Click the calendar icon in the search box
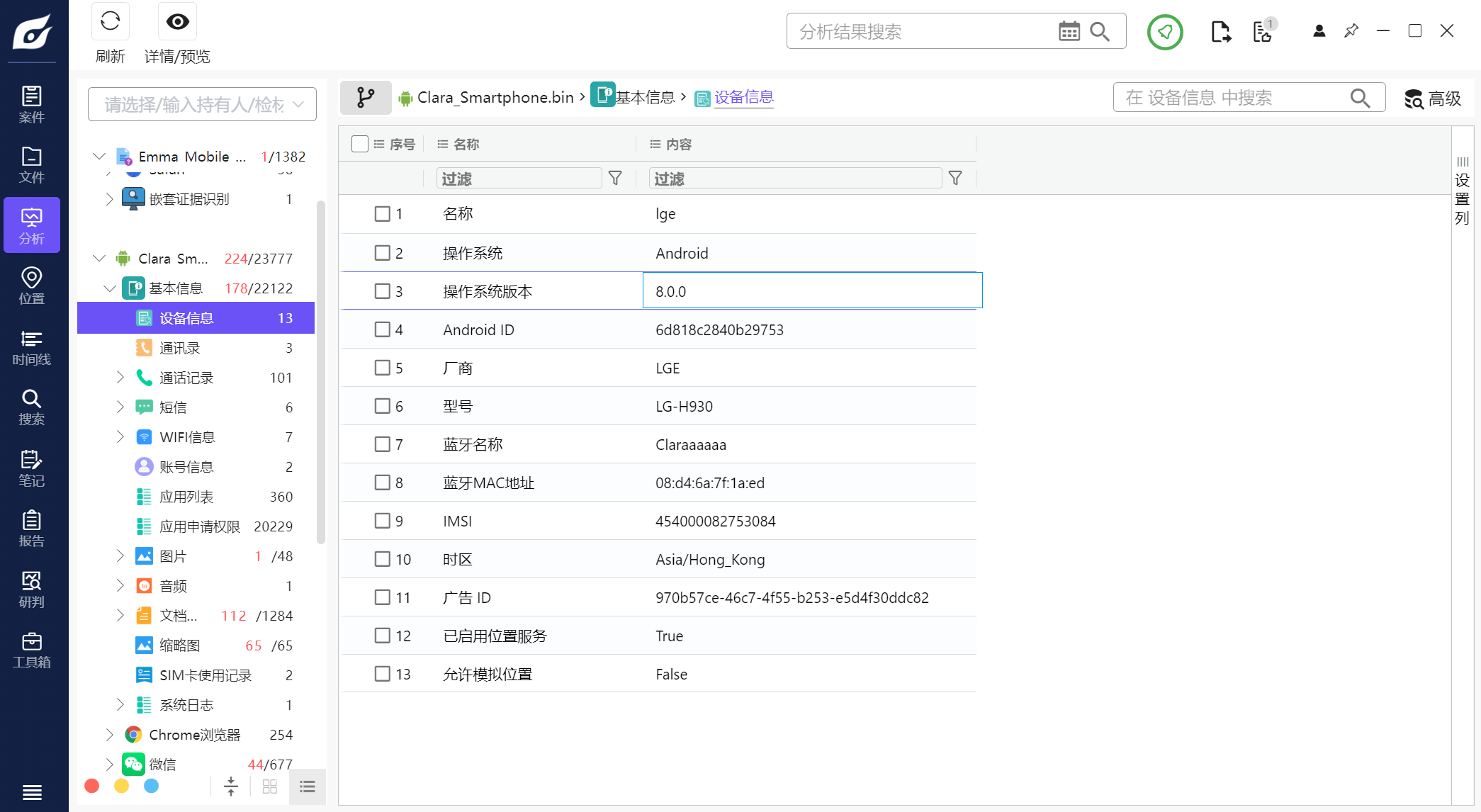The height and width of the screenshot is (812, 1481). pos(1069,31)
